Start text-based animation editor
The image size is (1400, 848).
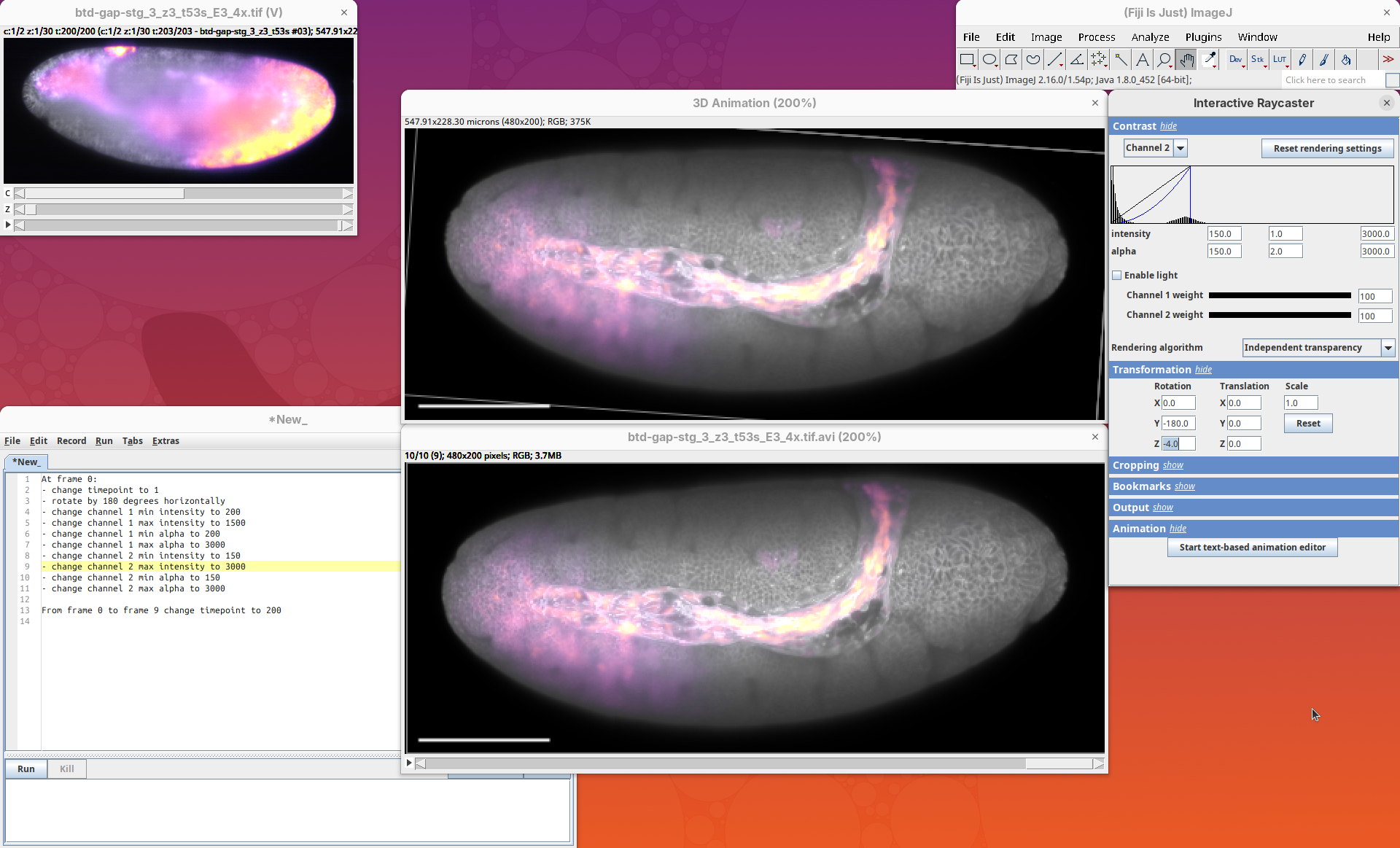point(1252,548)
